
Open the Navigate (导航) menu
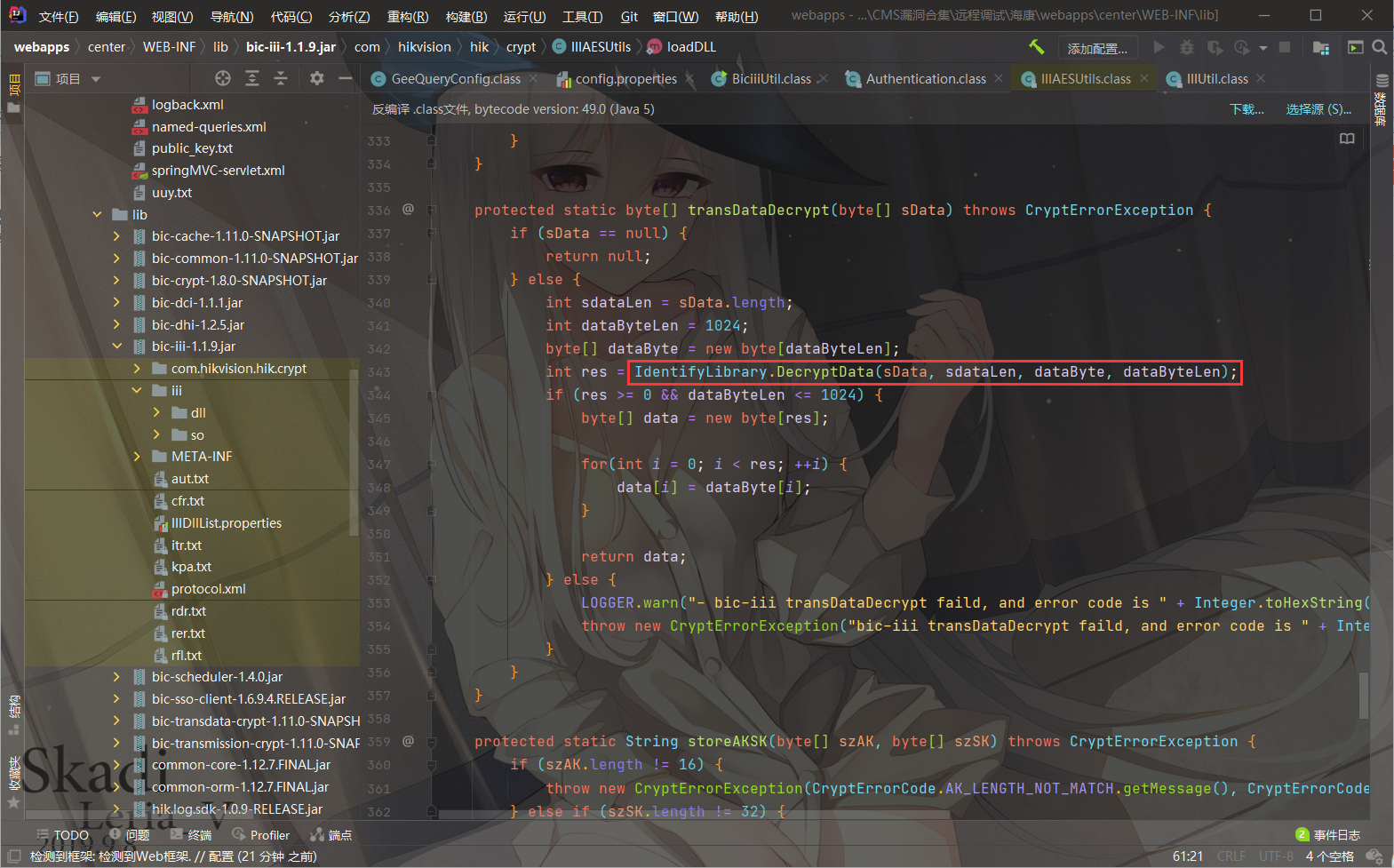232,17
